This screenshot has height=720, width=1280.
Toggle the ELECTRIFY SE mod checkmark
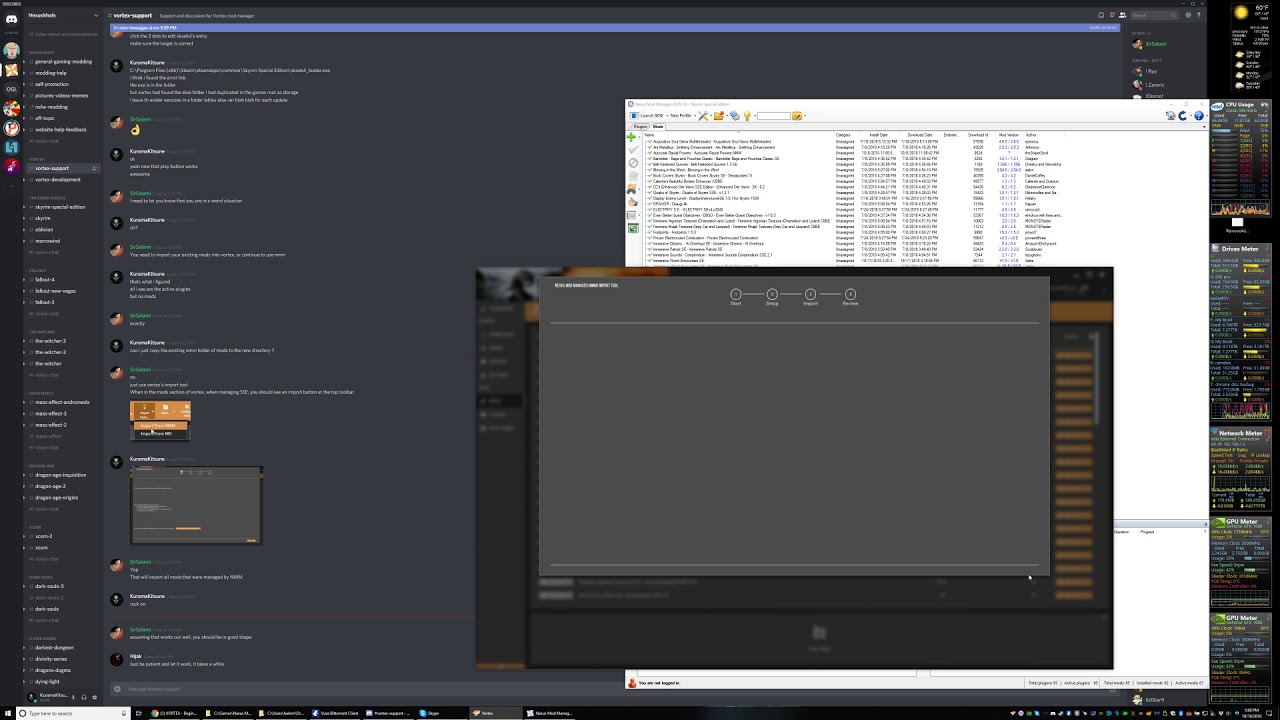click(648, 209)
